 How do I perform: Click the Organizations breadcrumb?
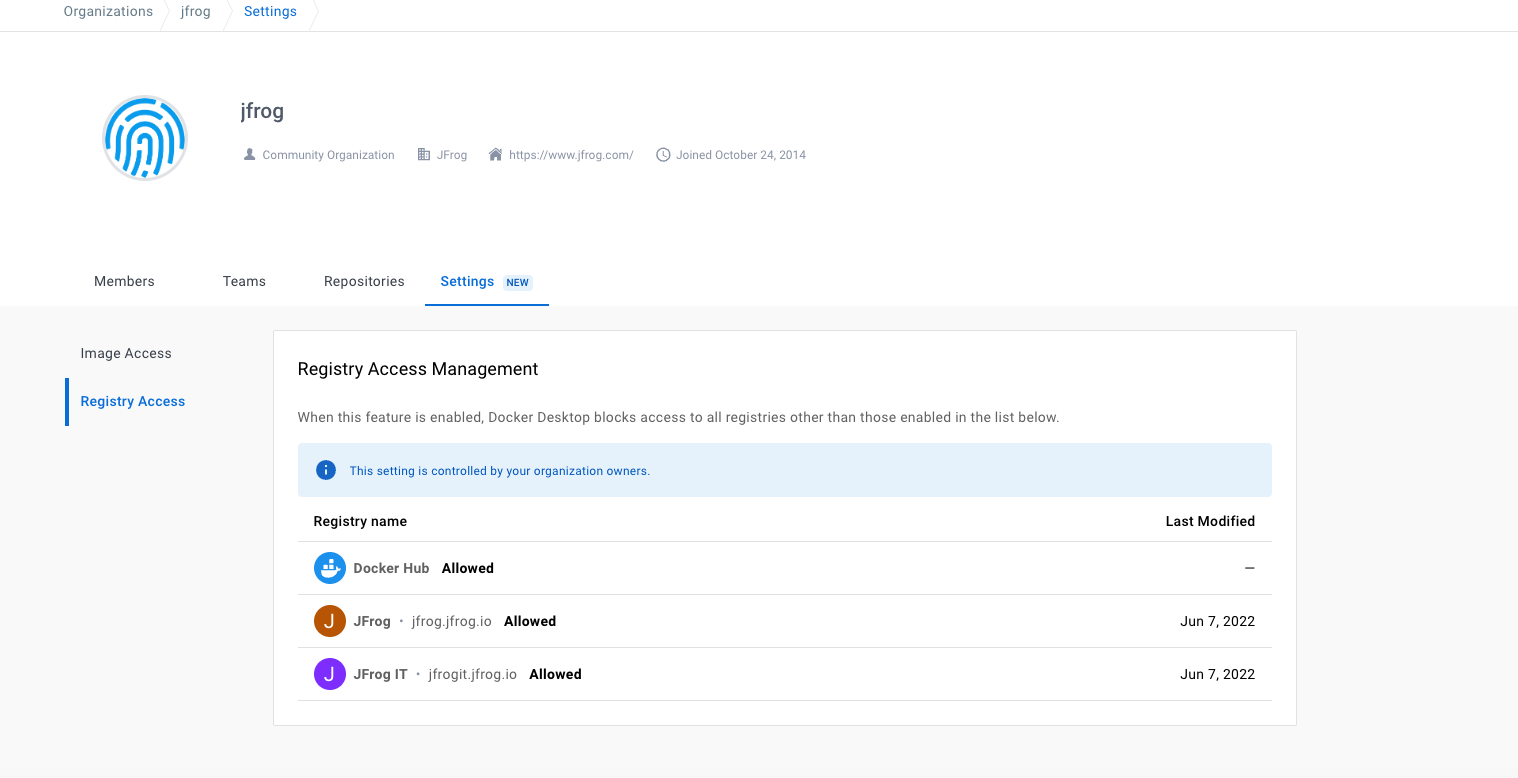[x=108, y=11]
